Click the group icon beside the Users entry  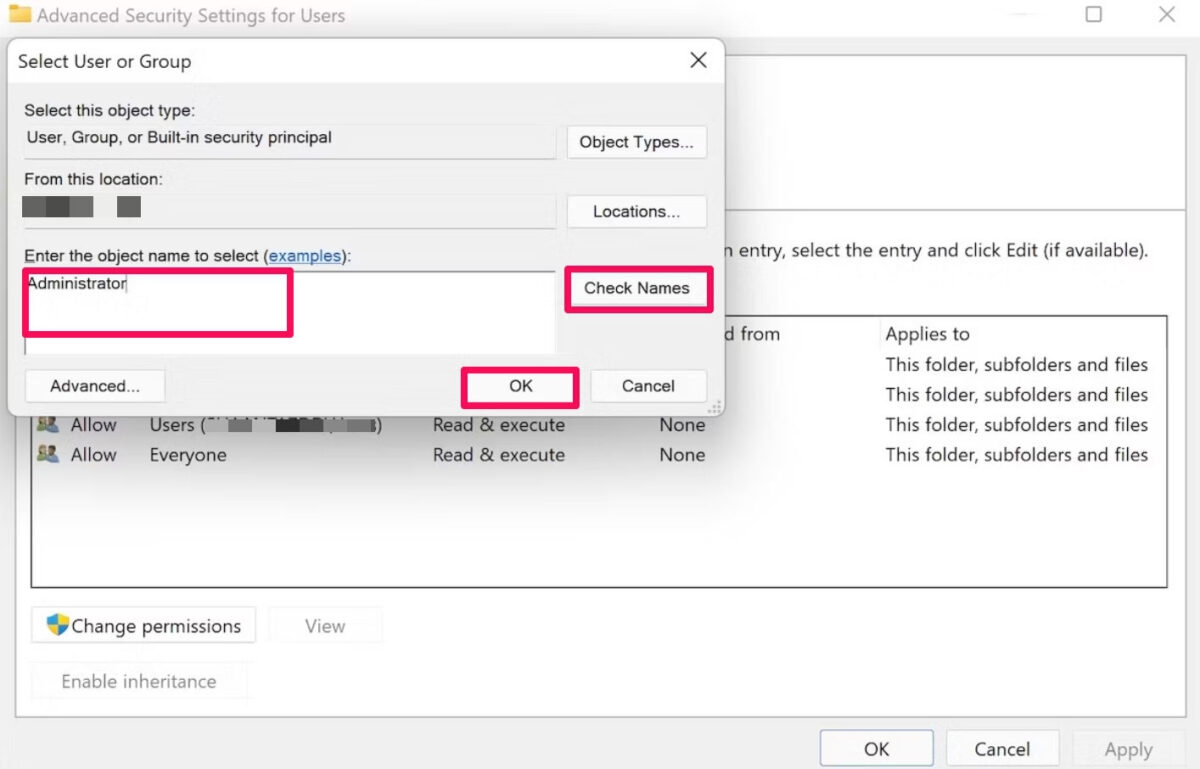coord(49,424)
